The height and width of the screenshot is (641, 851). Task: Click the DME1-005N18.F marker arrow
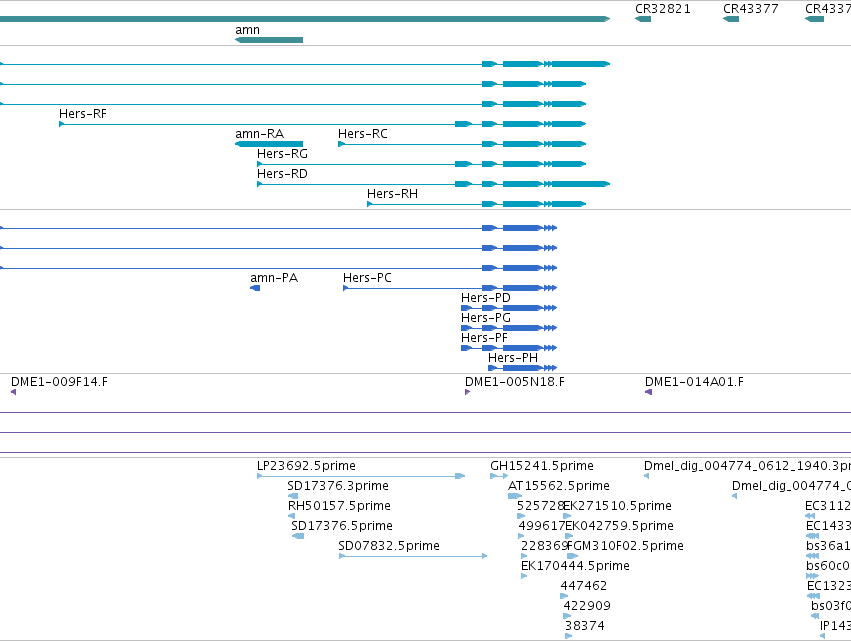coord(467,392)
